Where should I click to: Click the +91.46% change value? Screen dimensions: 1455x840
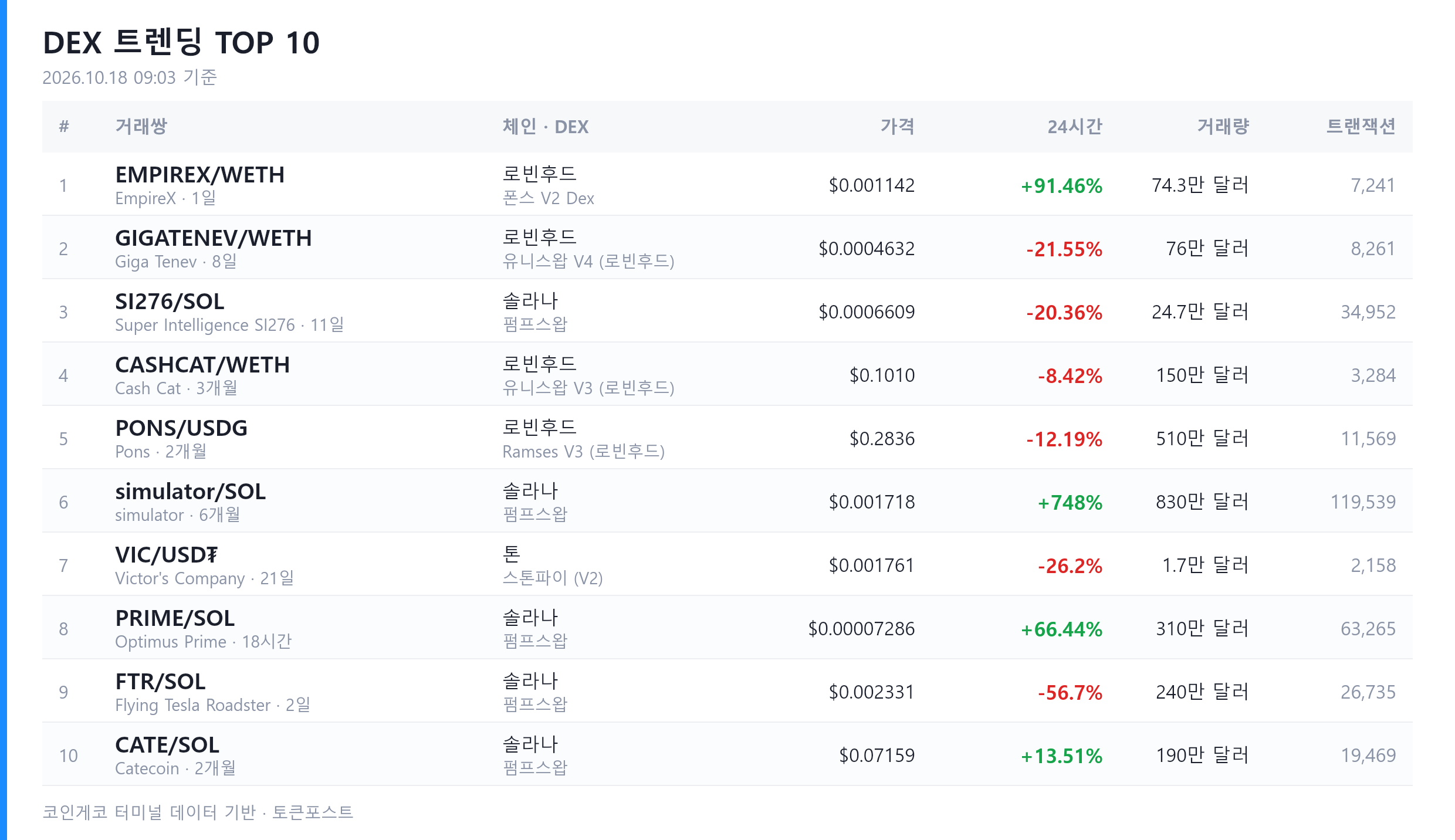[x=1061, y=186]
